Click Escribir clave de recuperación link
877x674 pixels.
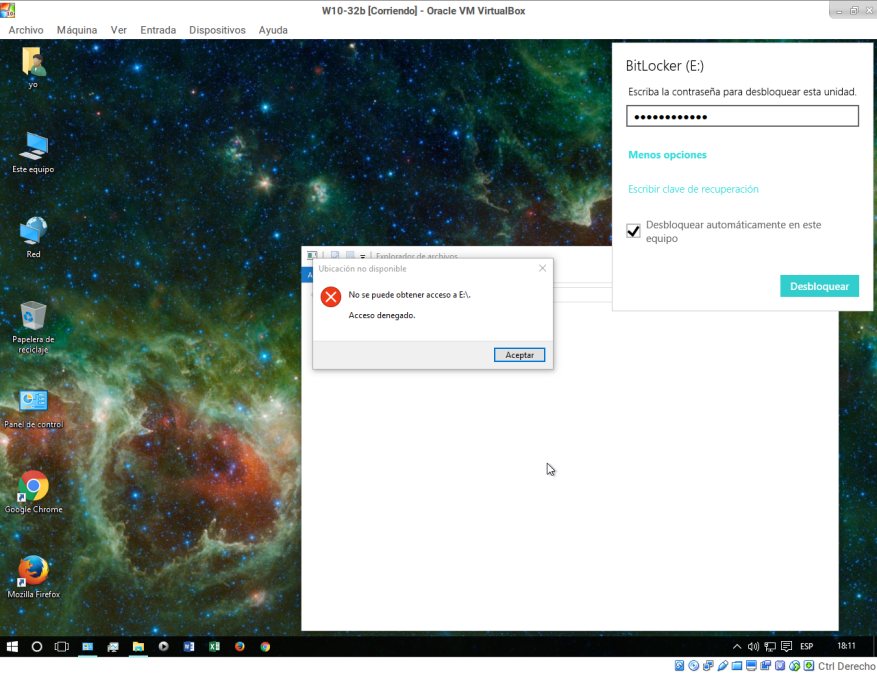pos(693,189)
